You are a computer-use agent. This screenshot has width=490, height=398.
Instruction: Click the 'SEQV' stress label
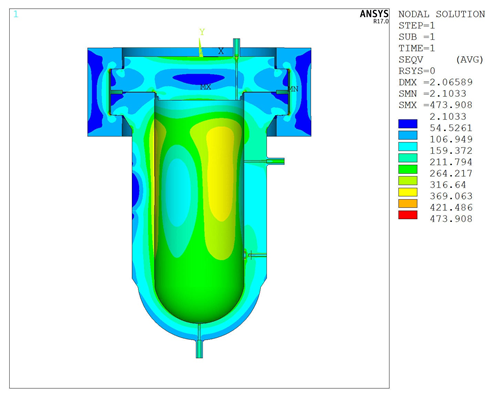pyautogui.click(x=411, y=60)
